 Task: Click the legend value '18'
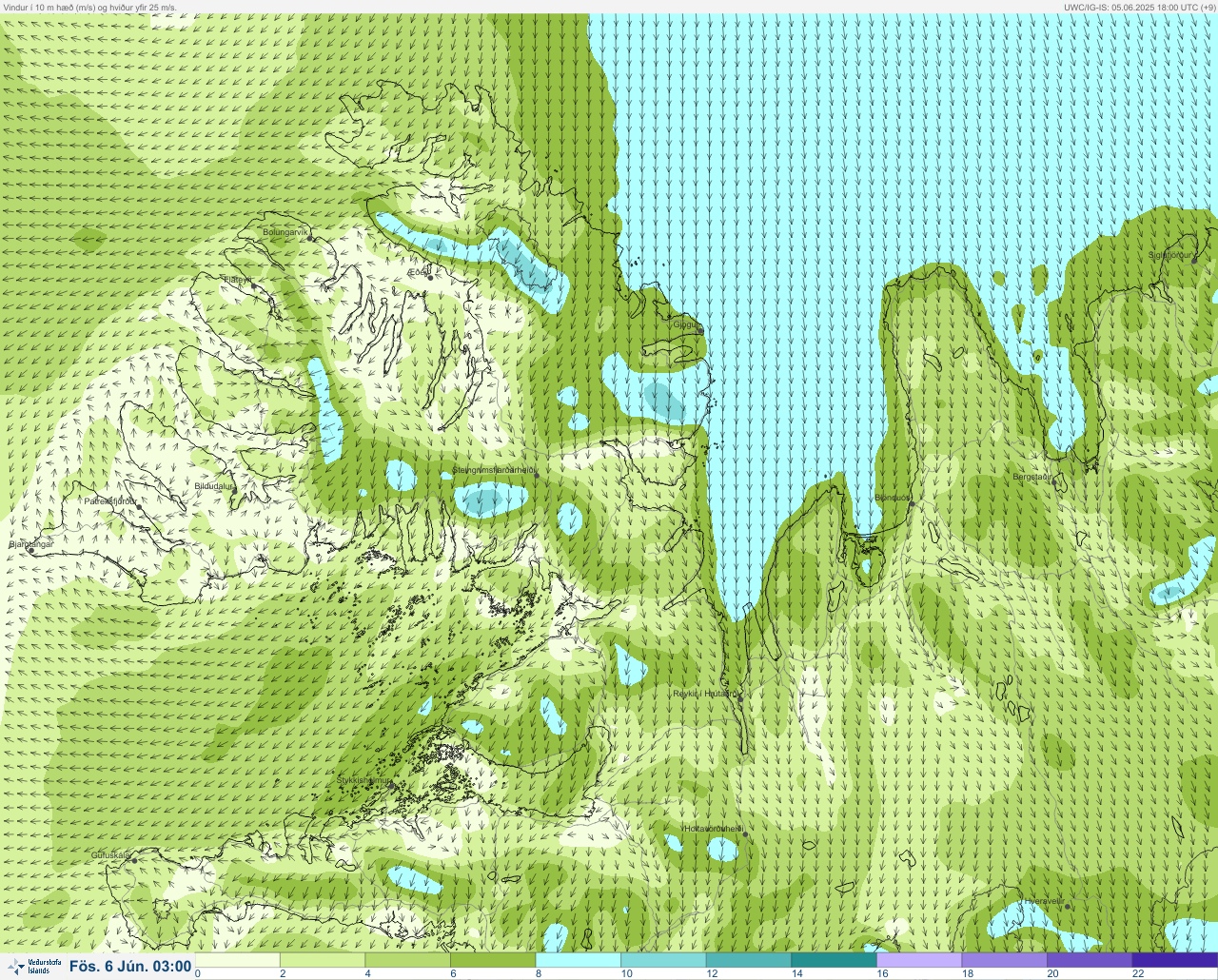click(967, 973)
